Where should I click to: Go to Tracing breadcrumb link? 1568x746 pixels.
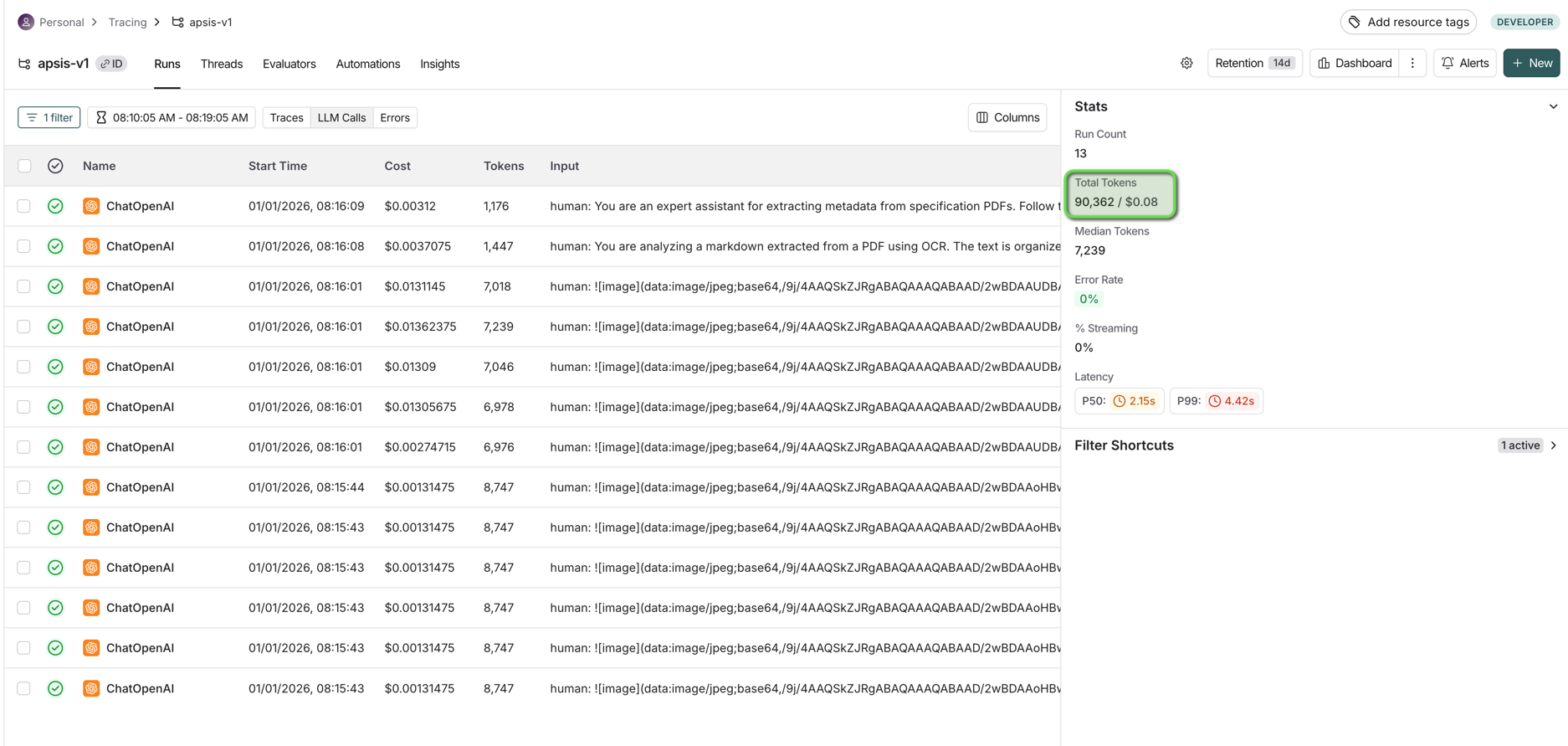pos(127,23)
